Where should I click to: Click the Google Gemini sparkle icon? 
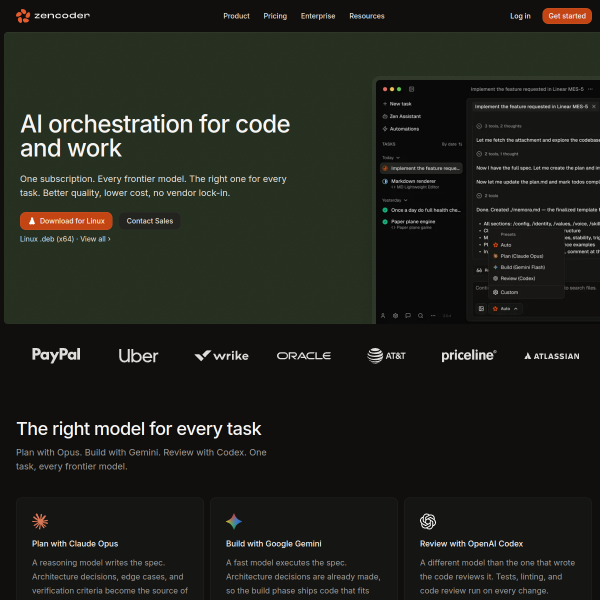234,521
